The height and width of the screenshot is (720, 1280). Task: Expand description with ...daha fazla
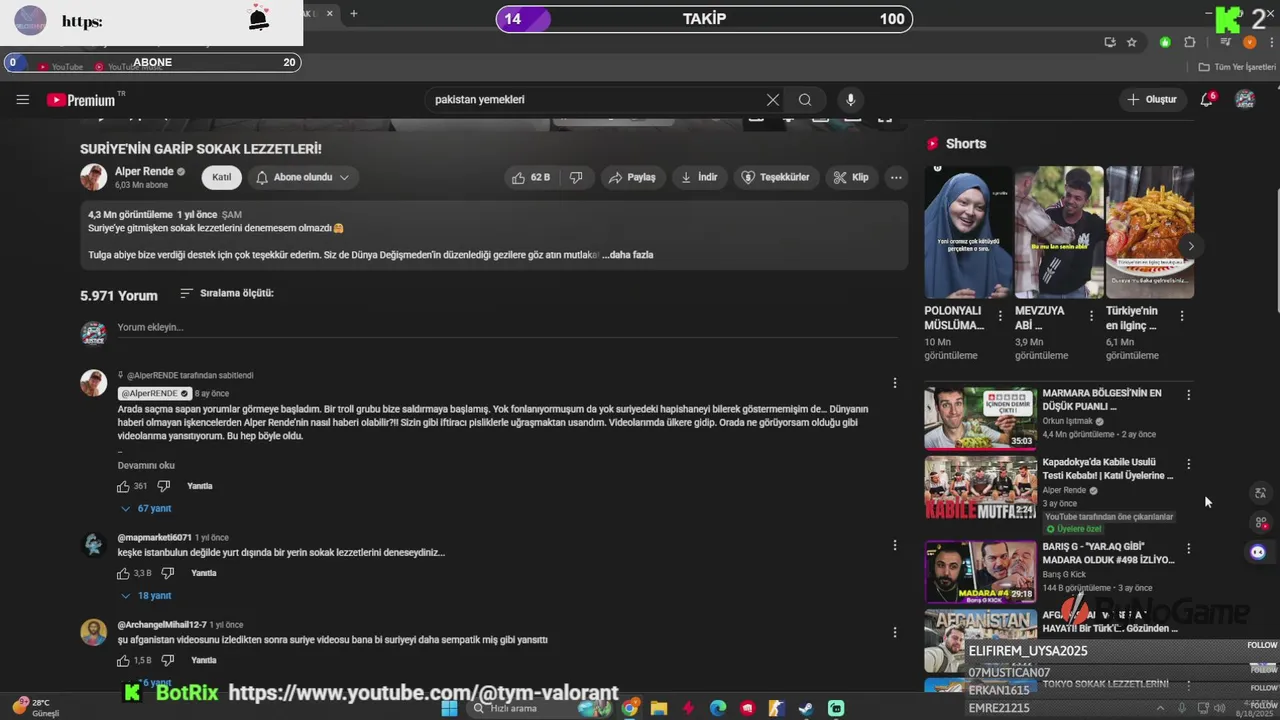(x=628, y=255)
